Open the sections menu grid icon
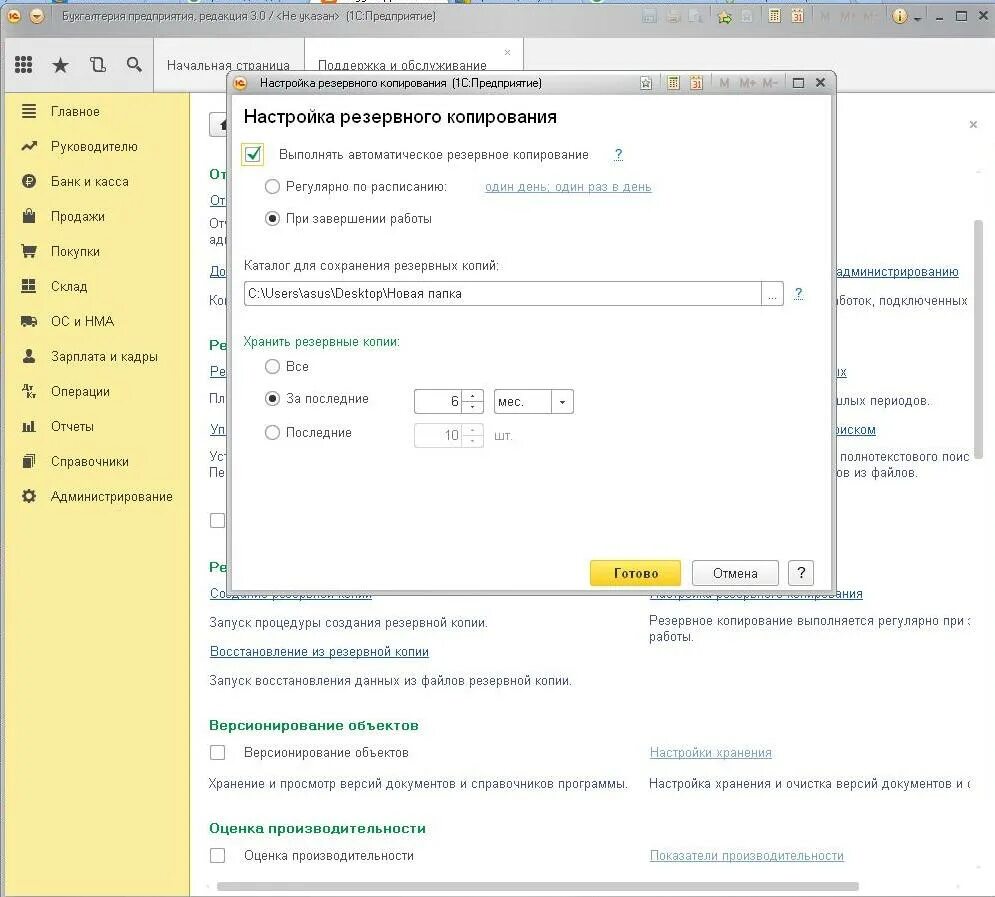 pos(23,64)
